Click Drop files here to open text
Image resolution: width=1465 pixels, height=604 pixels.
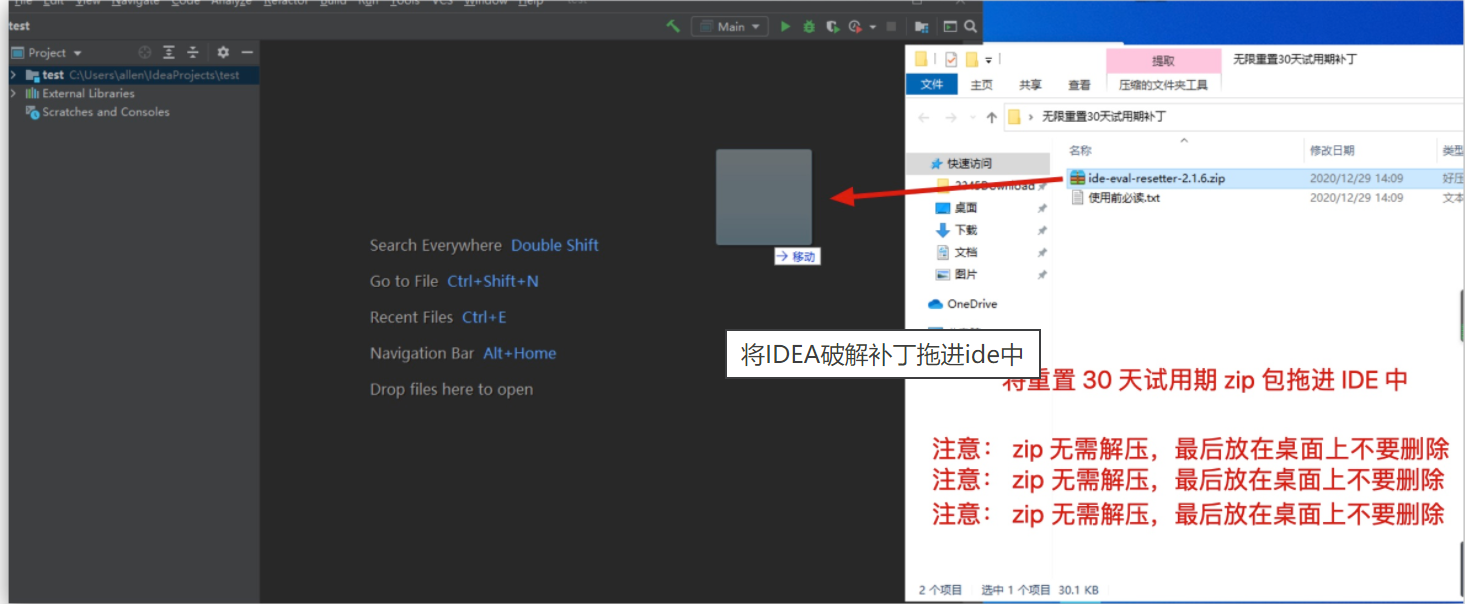[451, 389]
